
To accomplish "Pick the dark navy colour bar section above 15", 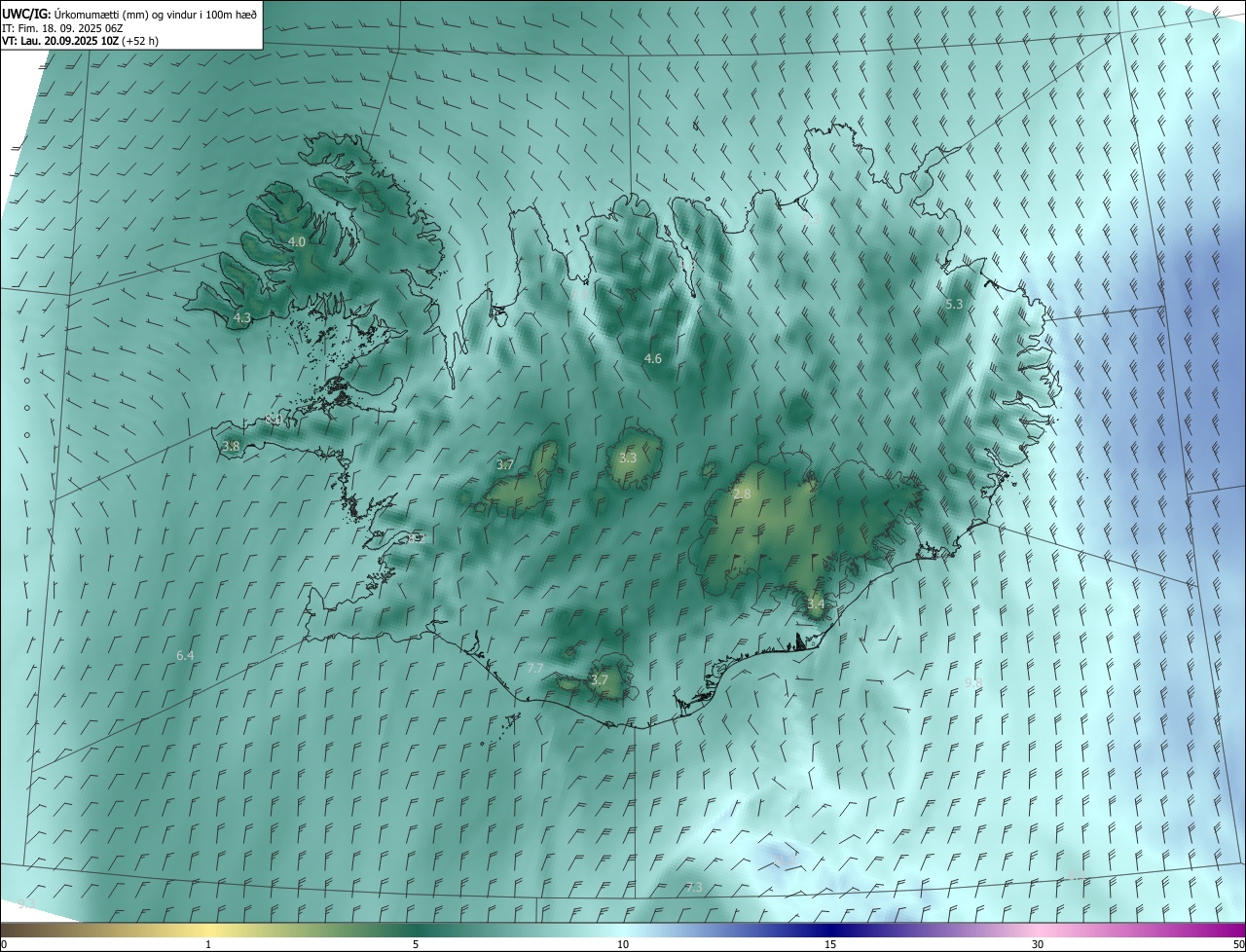I will coord(830,931).
